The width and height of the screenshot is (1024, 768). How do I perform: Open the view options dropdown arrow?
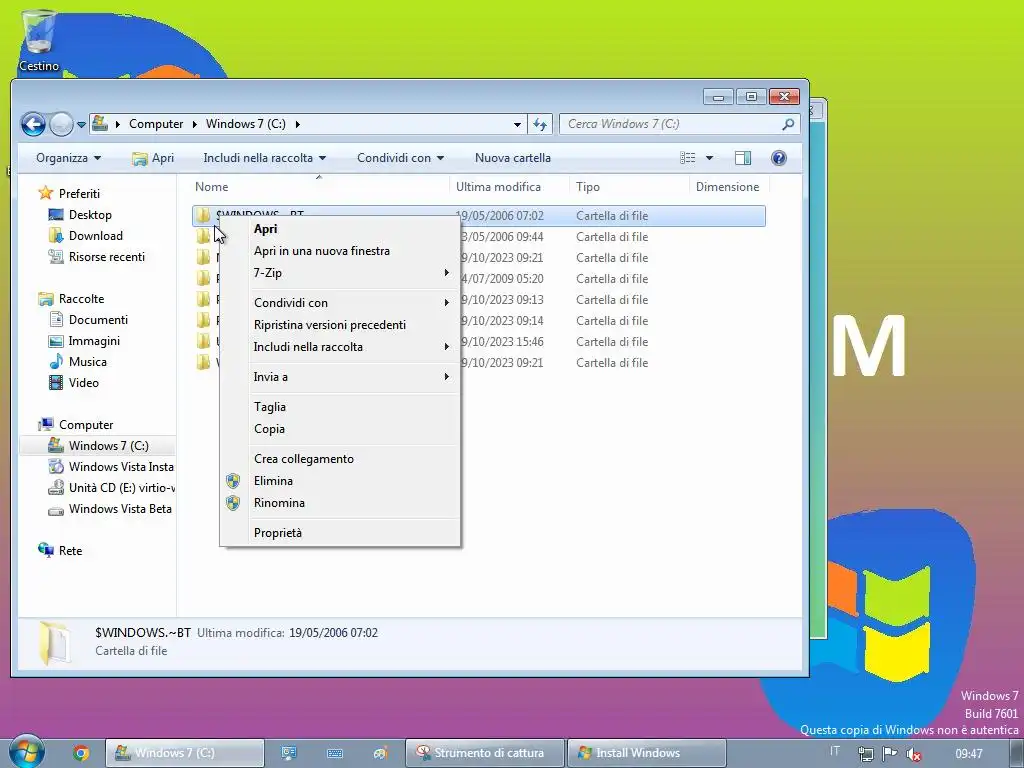point(709,158)
